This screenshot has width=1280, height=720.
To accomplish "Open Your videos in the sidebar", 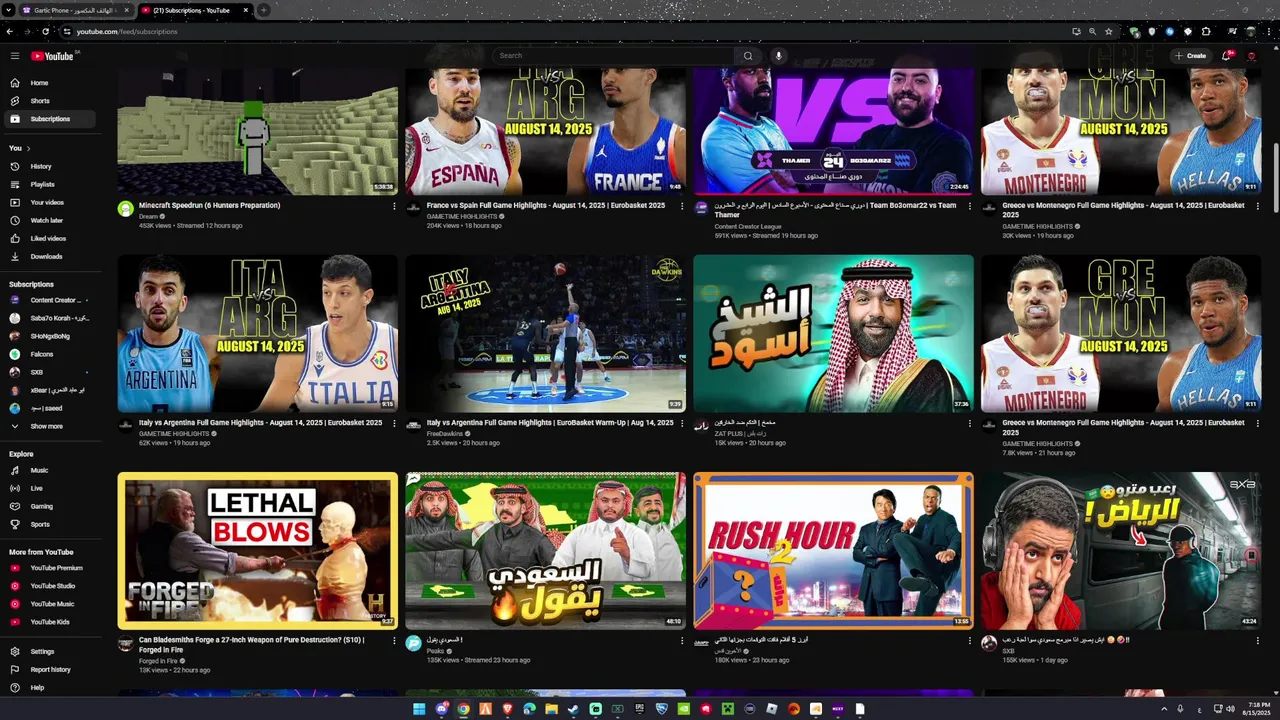I will click(49, 202).
